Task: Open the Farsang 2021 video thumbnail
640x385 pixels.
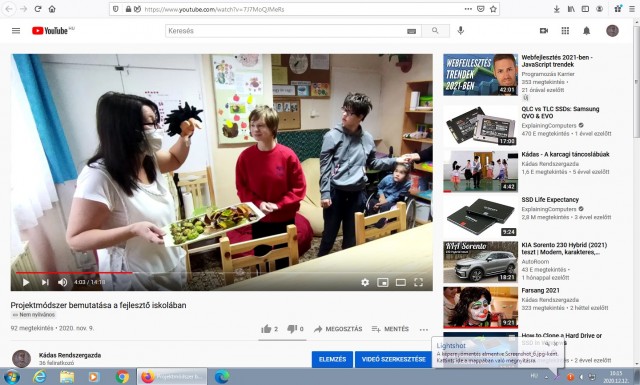Action: tap(480, 307)
